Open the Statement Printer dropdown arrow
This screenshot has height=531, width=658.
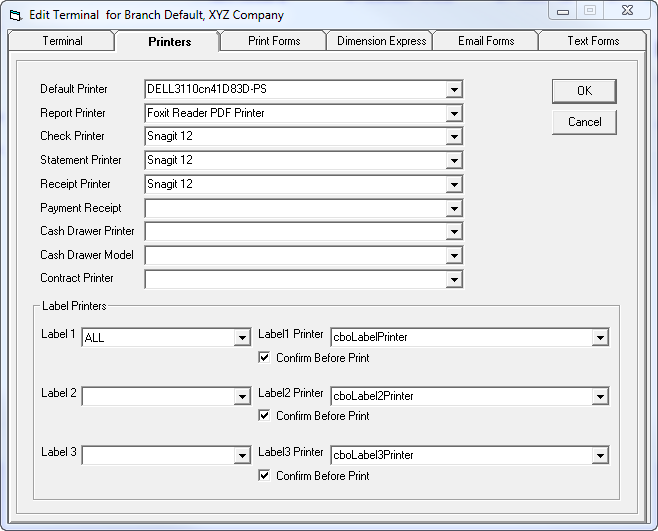[454, 160]
